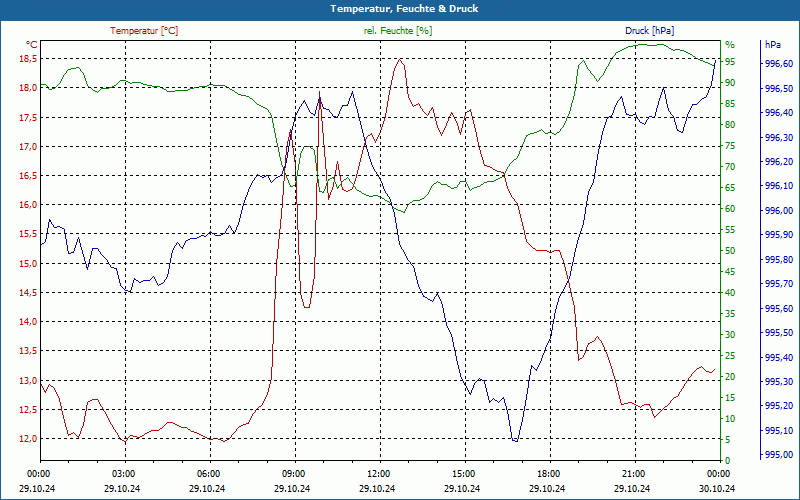Click green humidity axis value "65"
The image size is (800, 500).
pyautogui.click(x=730, y=187)
